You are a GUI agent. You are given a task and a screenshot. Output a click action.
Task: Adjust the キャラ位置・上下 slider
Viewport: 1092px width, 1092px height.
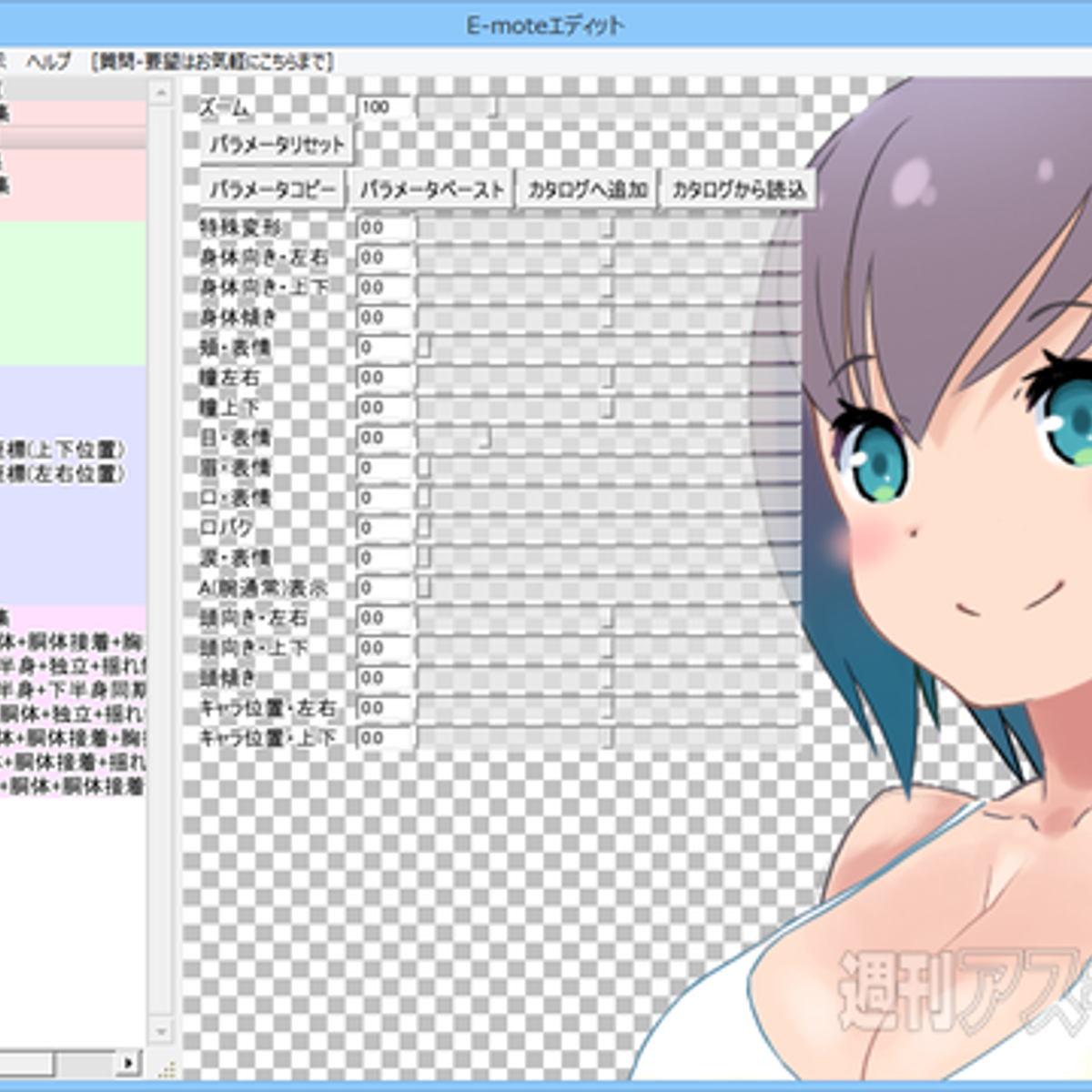click(x=608, y=738)
